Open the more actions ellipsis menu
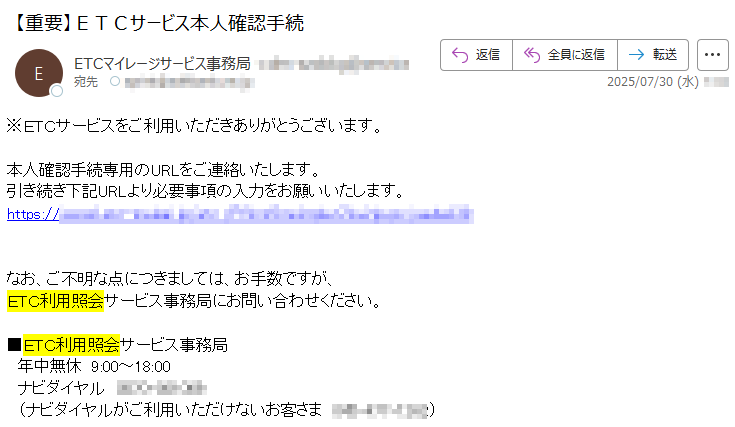735x427 pixels. 712,55
